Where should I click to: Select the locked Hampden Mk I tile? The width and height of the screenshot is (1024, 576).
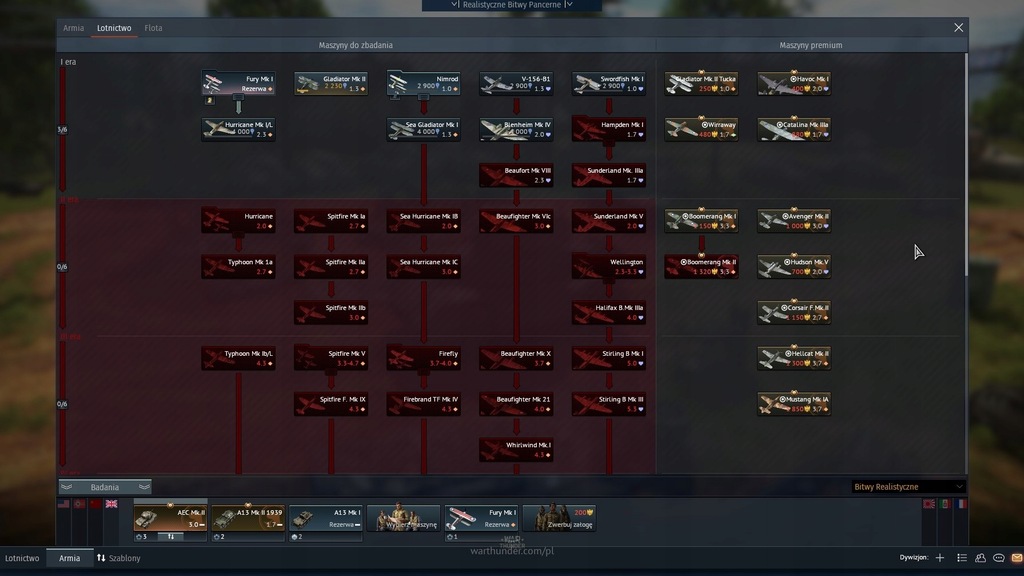[x=609, y=129]
